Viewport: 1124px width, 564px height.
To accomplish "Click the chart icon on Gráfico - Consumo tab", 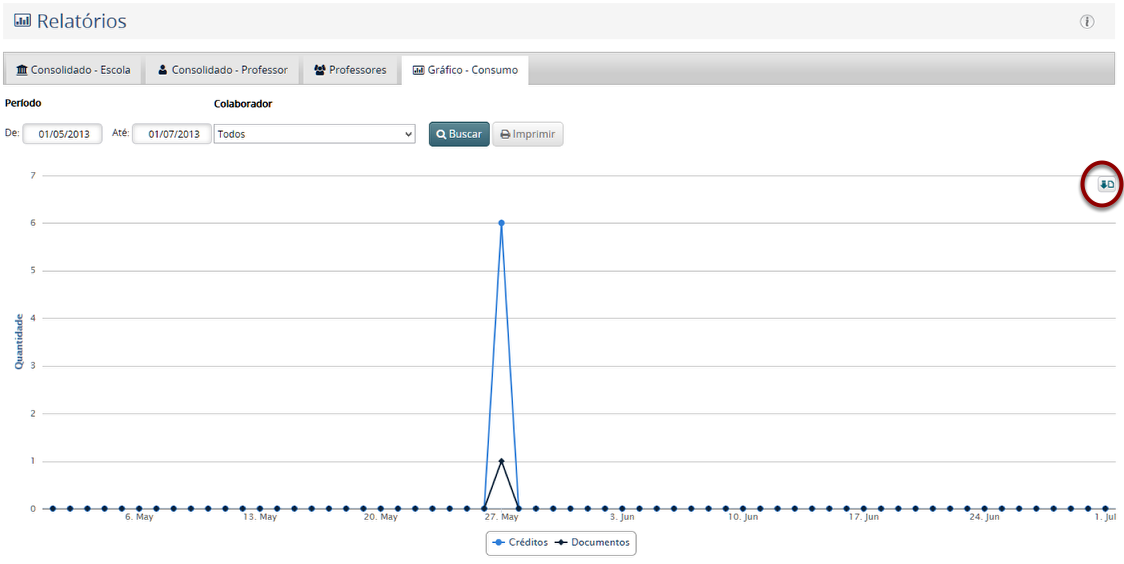I will tap(418, 70).
